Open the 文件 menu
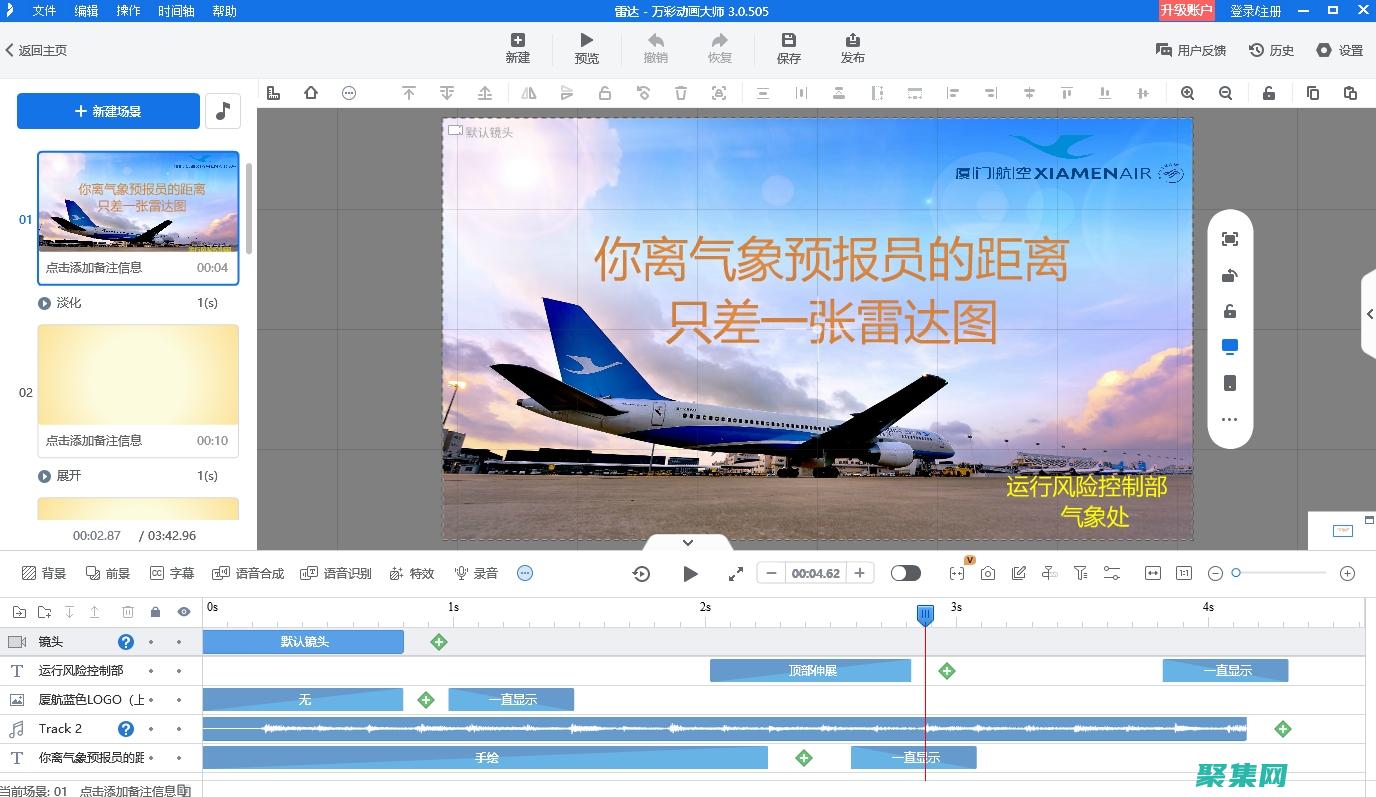 click(43, 11)
